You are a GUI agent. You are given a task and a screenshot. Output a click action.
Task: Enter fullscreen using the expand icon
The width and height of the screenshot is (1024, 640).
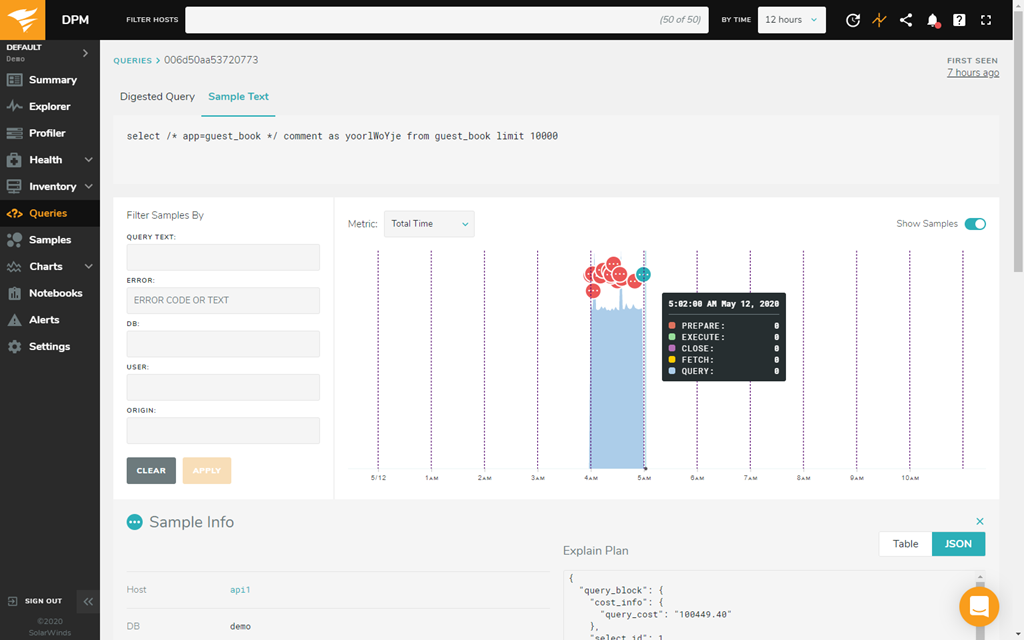point(987,20)
